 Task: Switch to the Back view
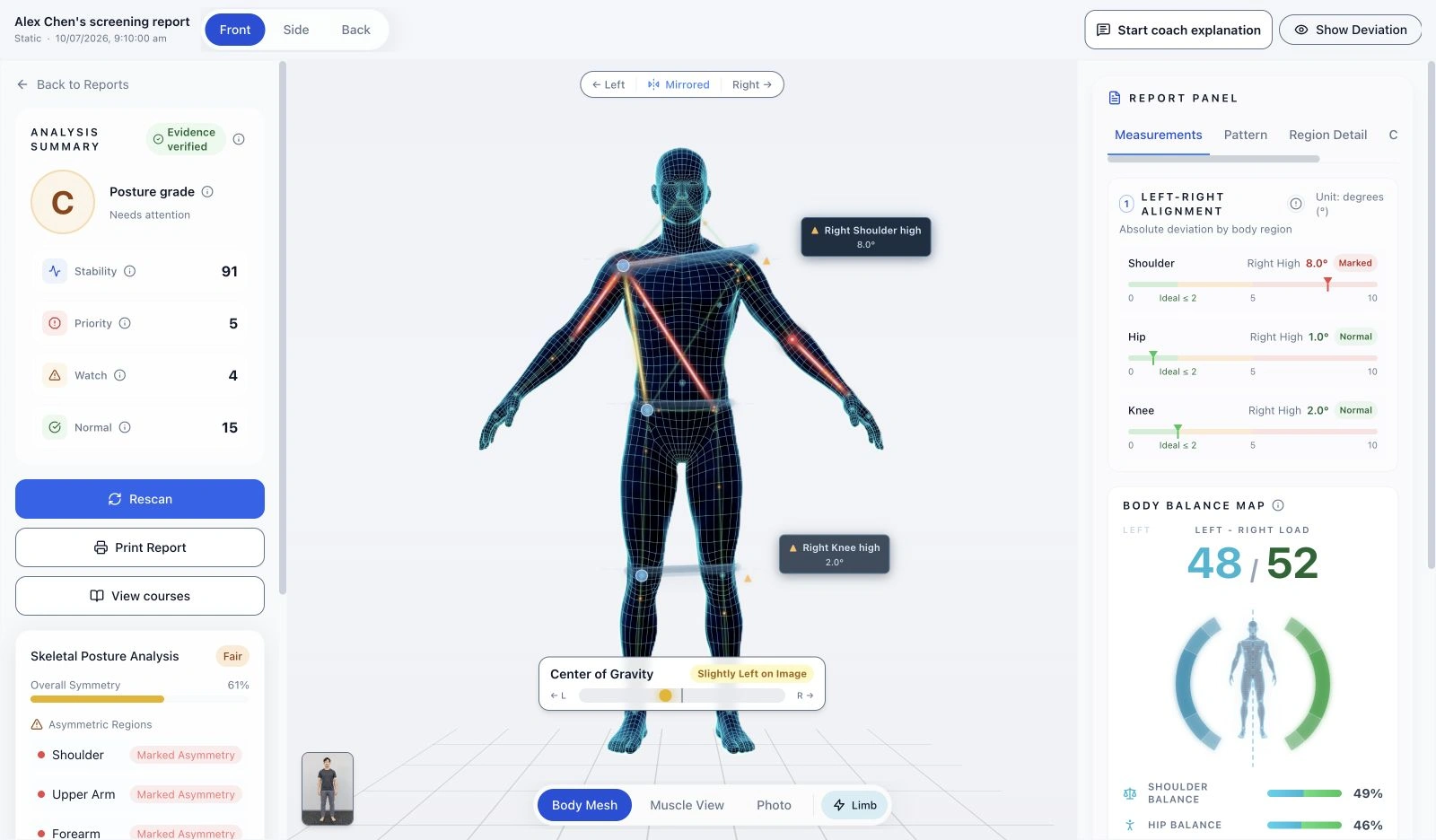(355, 30)
